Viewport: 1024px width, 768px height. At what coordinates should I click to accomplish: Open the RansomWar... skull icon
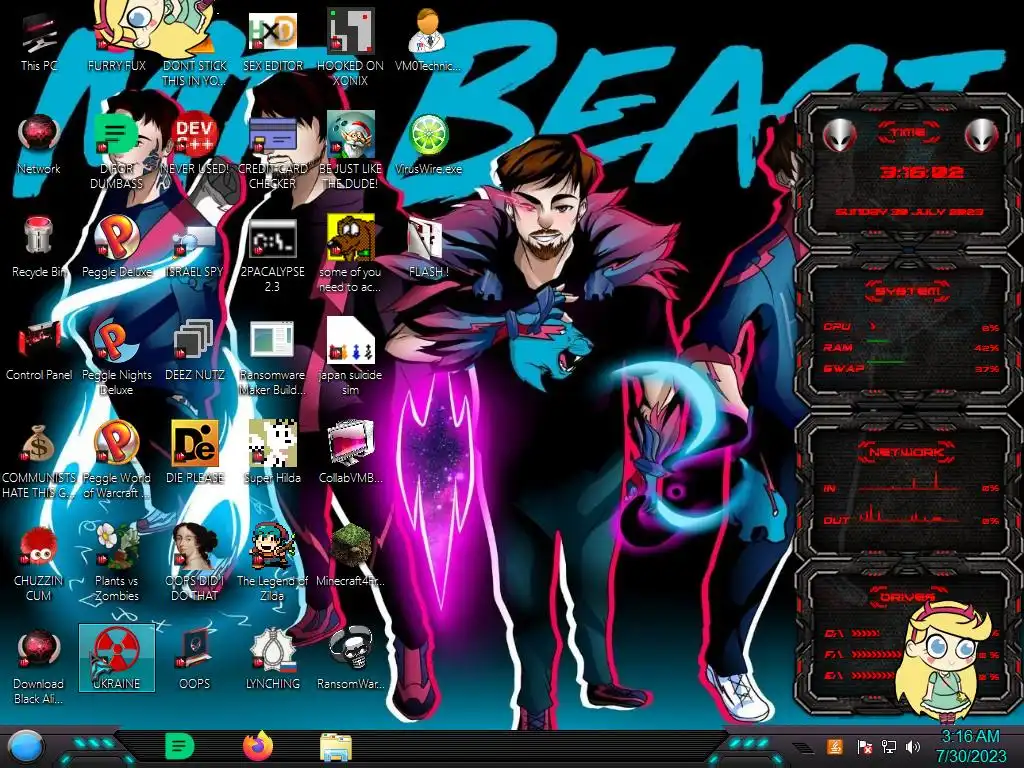[350, 660]
